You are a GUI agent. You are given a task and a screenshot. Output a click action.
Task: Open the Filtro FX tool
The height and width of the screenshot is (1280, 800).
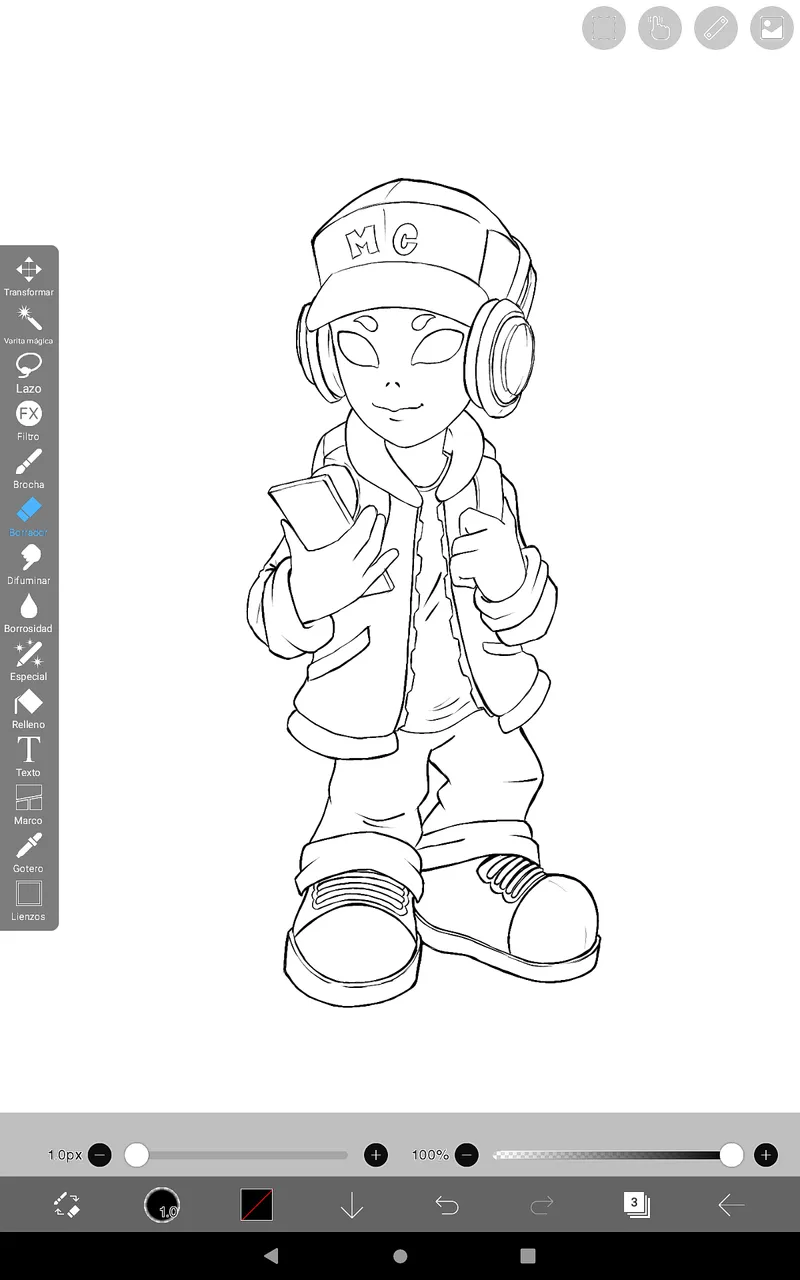pyautogui.click(x=28, y=421)
